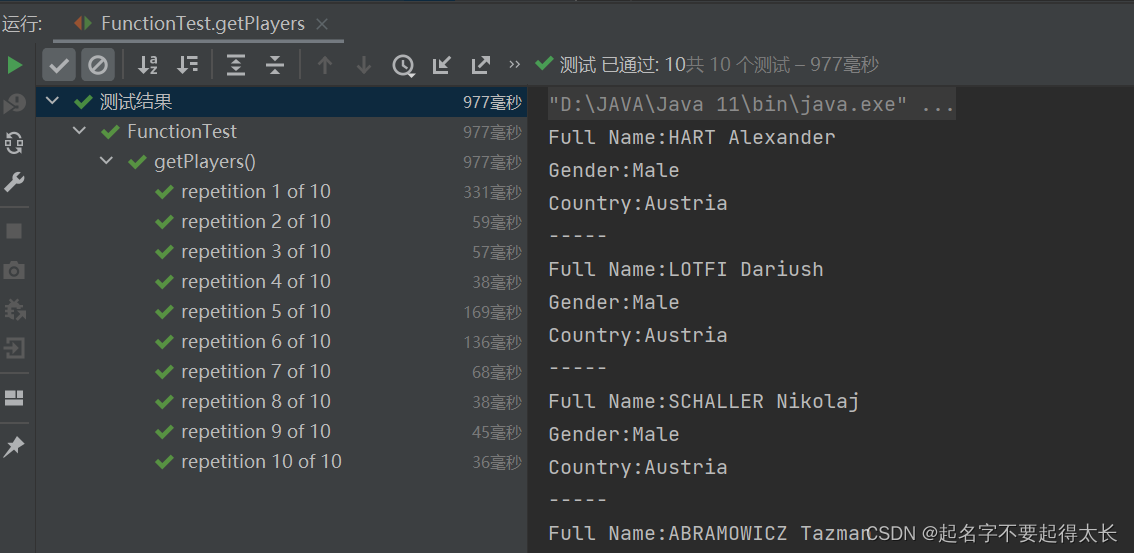Toggle Show Ignored tests button
This screenshot has height=553, width=1134.
pos(98,66)
